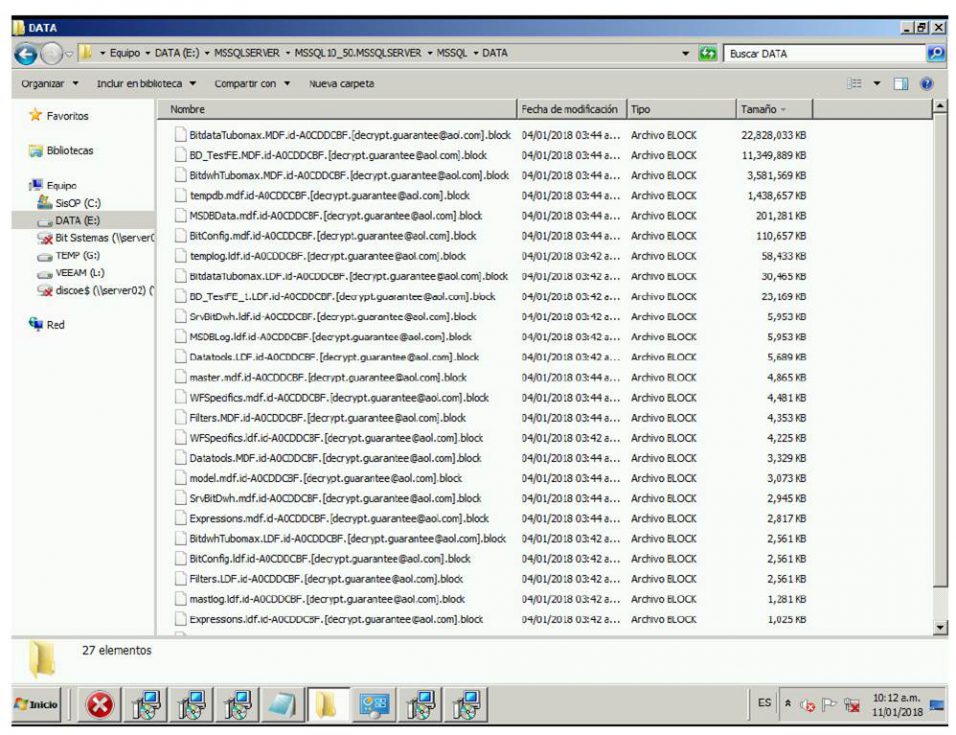956x735 pixels.
Task: Click file icon of Expressions.mdf row
Action: (180, 518)
